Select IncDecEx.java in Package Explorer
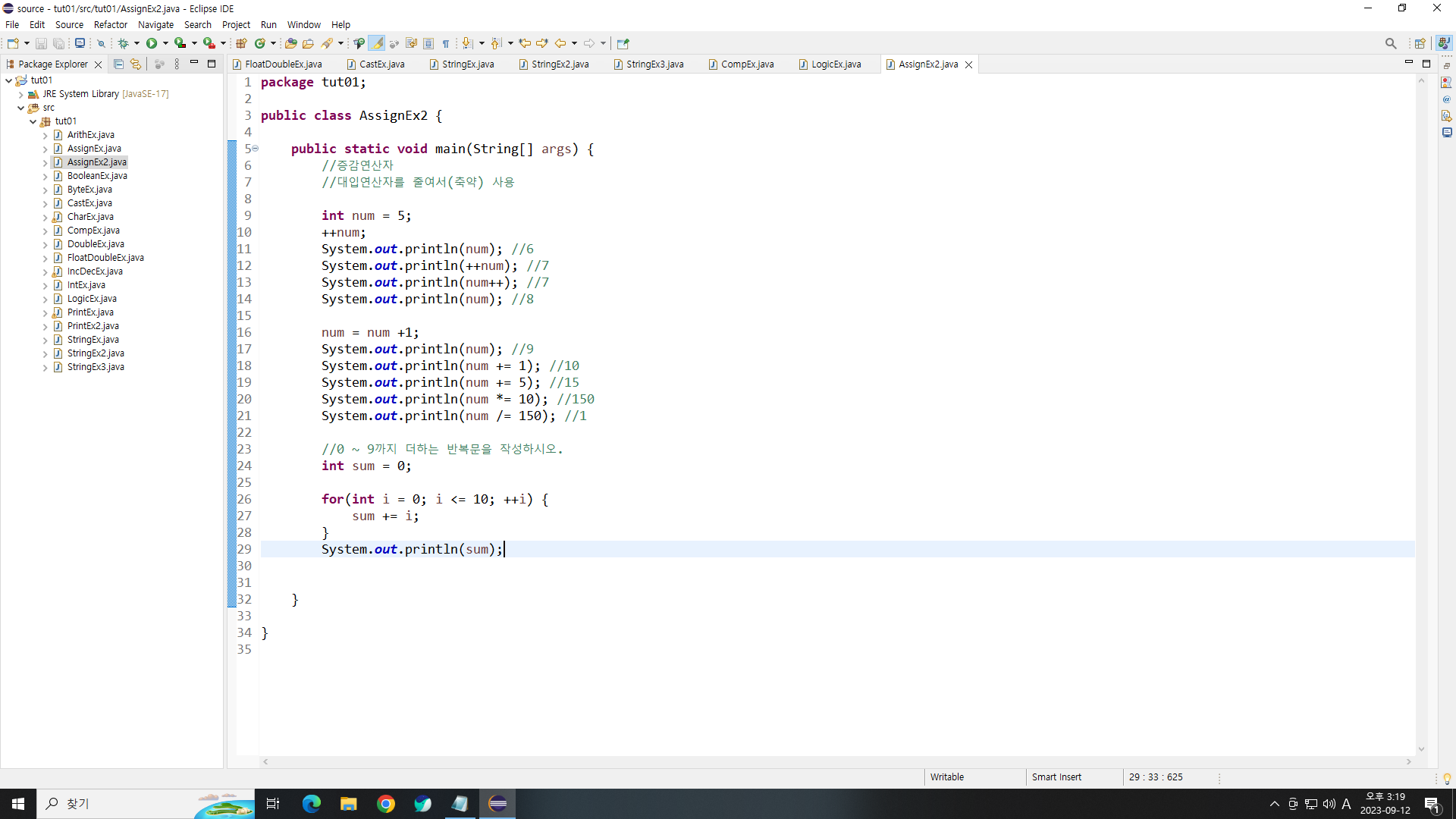This screenshot has width=1456, height=819. pyautogui.click(x=94, y=271)
